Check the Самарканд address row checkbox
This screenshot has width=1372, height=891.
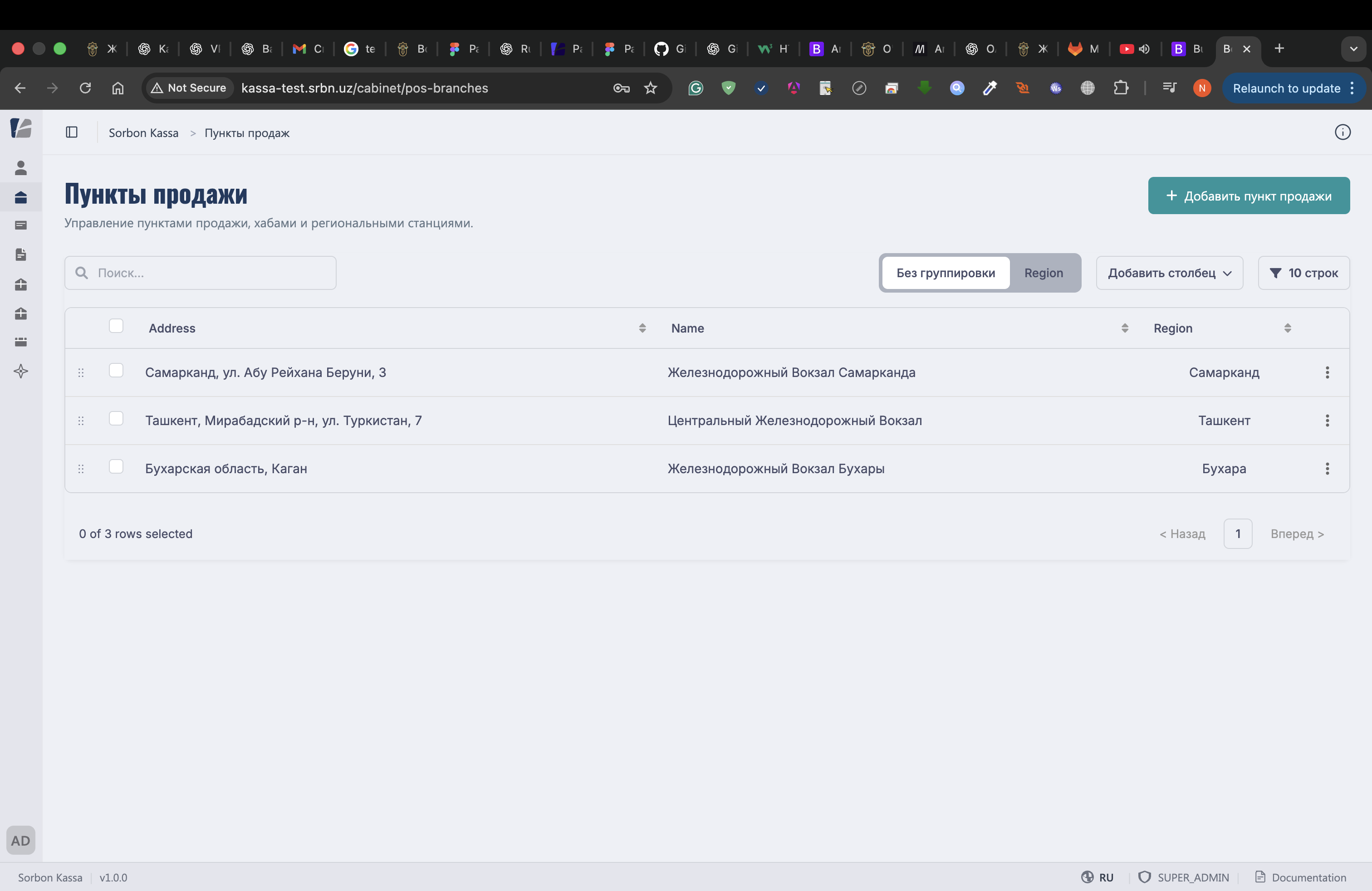pos(116,371)
